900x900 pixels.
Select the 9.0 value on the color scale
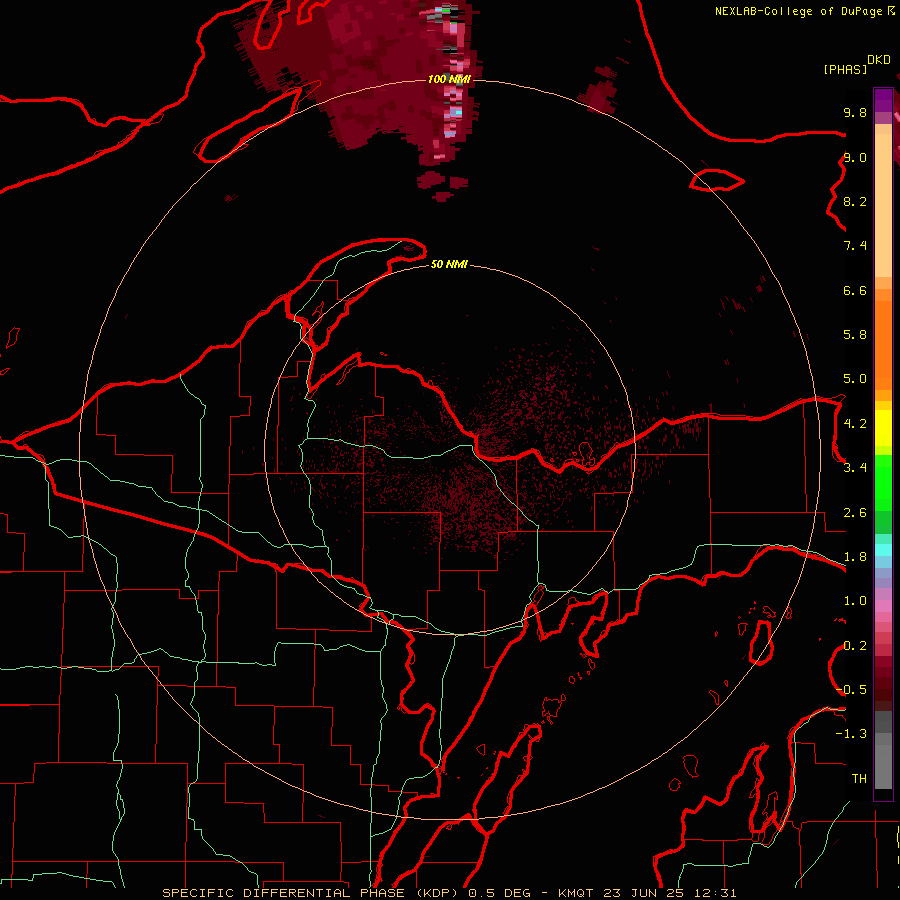(x=855, y=157)
